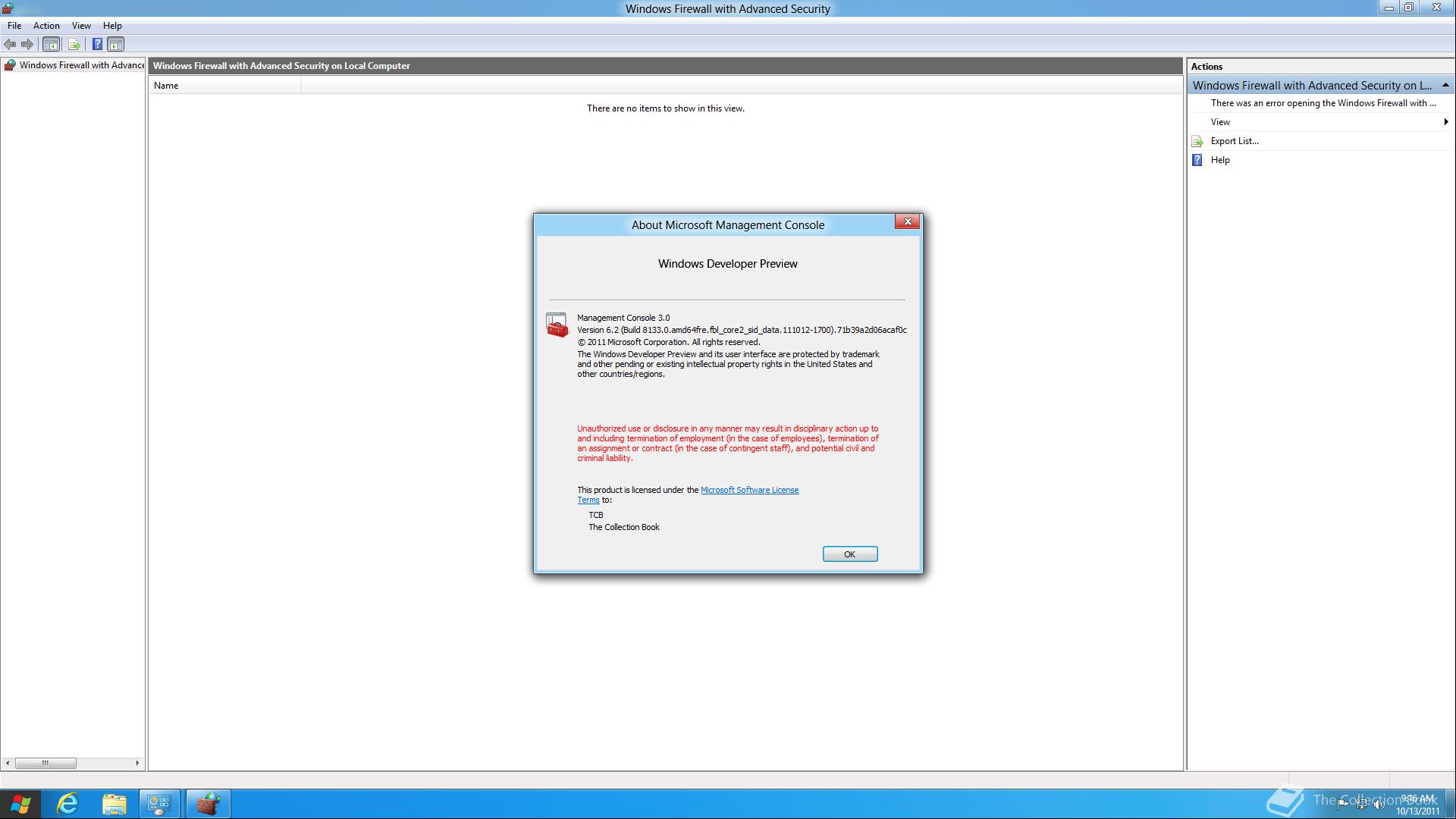1456x819 pixels.
Task: Click 'The Collection Book' licensee text
Action: 624,527
